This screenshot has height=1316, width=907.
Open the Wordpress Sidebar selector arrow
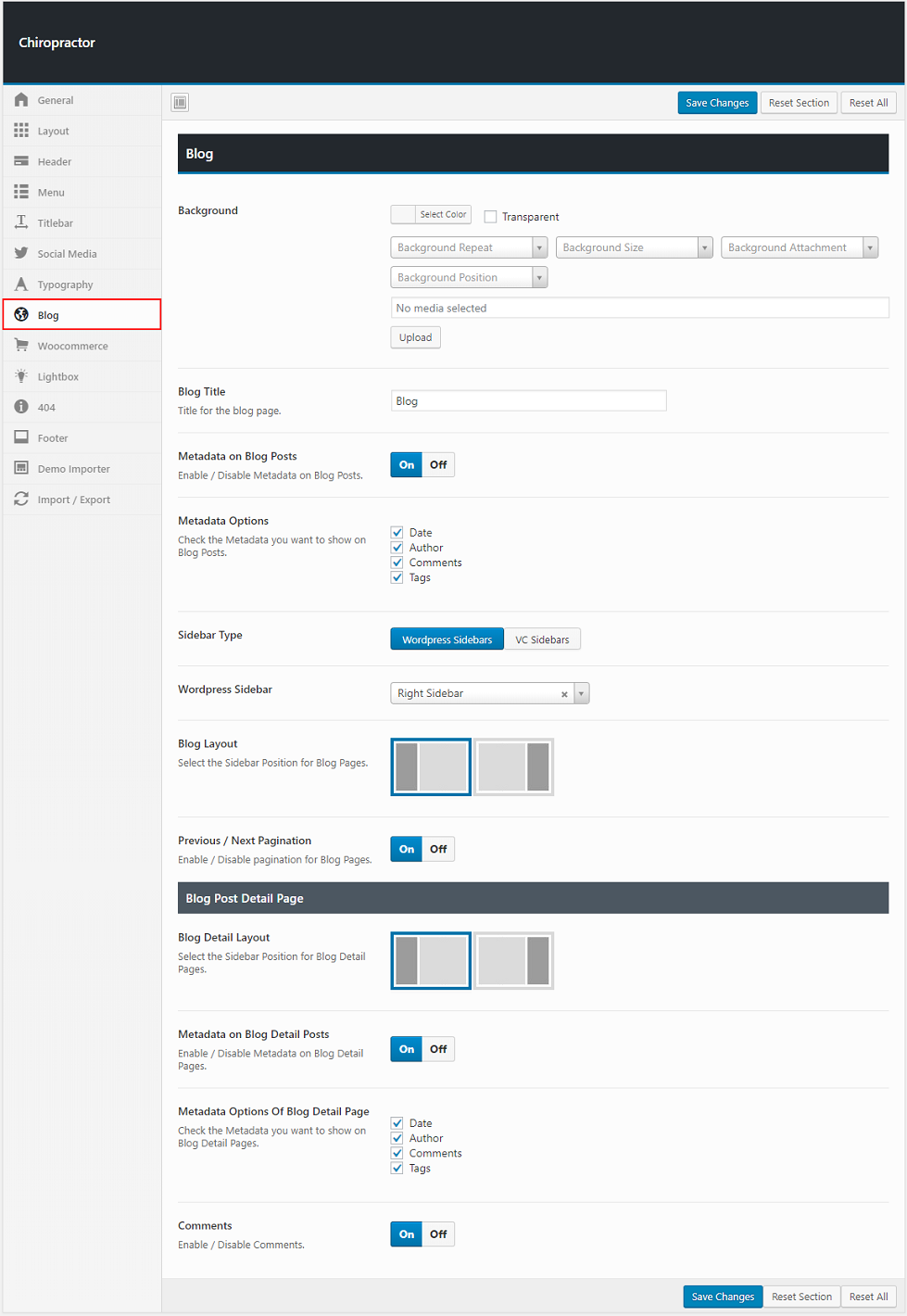[x=581, y=693]
